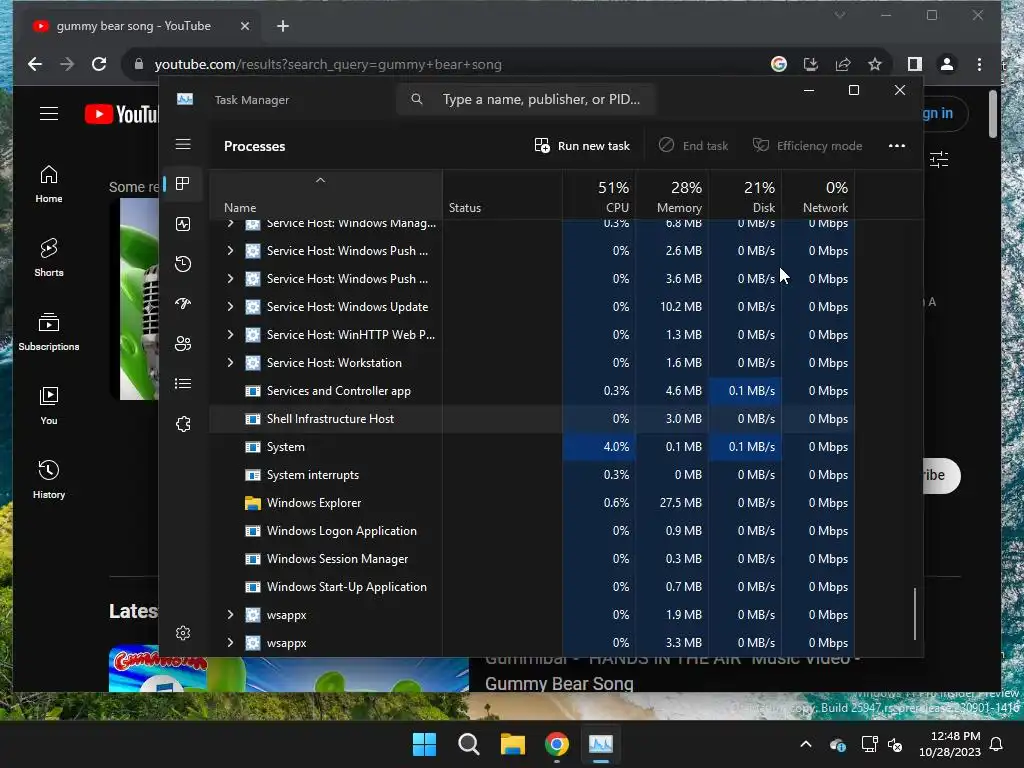Open YouTube History

(x=49, y=480)
